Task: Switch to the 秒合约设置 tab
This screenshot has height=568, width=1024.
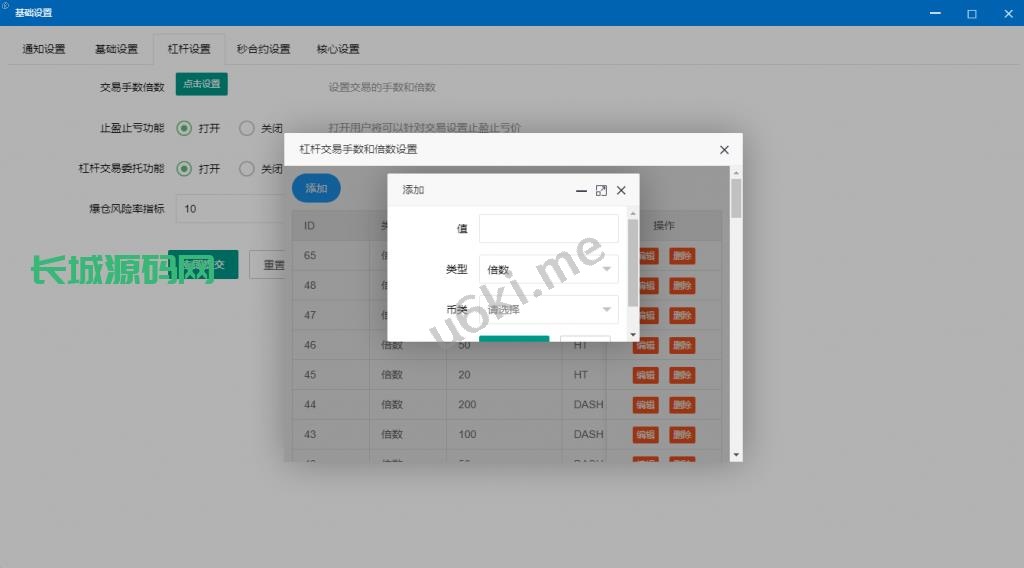Action: pyautogui.click(x=263, y=49)
